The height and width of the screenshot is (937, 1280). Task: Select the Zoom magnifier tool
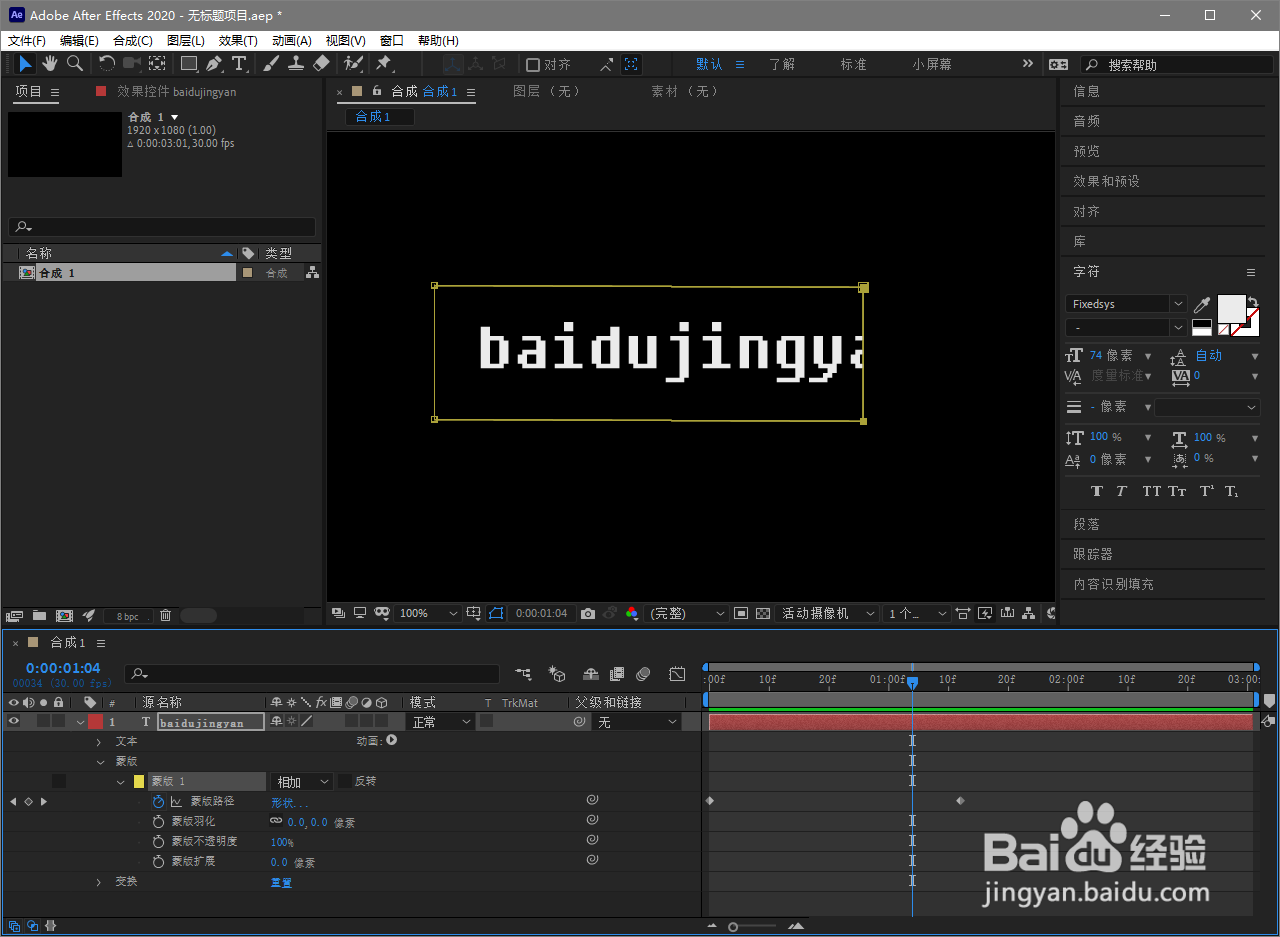75,64
